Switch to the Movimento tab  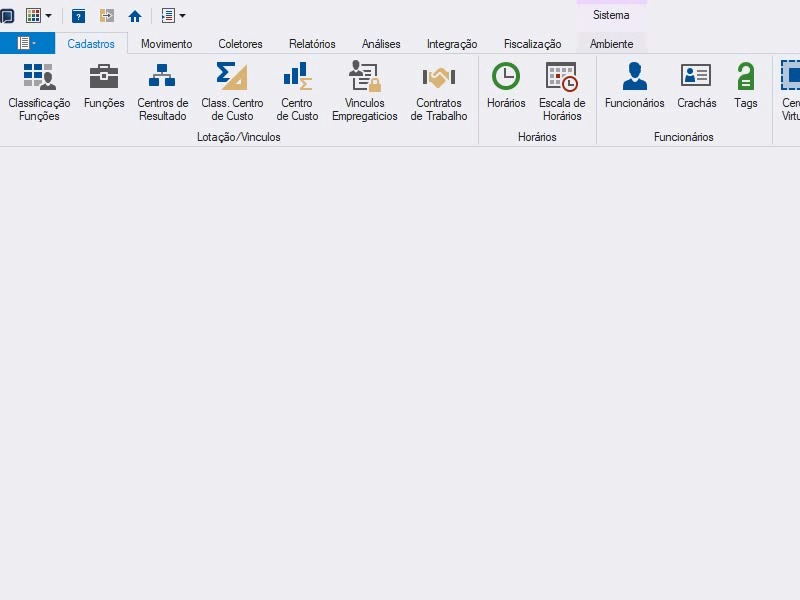(166, 44)
